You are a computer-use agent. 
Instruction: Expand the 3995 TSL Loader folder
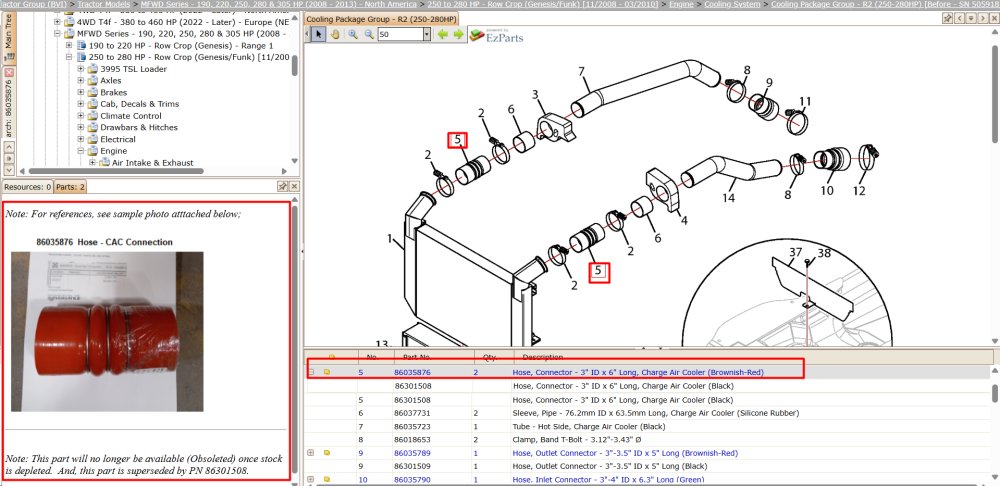coord(81,69)
